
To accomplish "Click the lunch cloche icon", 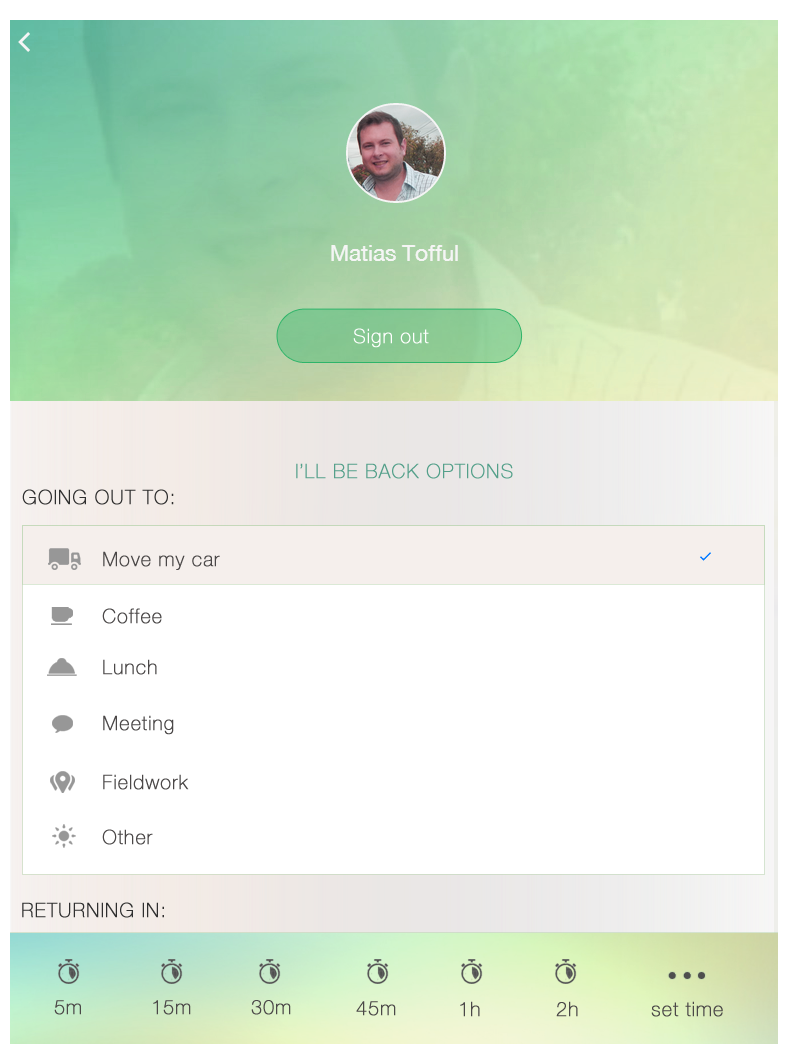I will [x=62, y=666].
